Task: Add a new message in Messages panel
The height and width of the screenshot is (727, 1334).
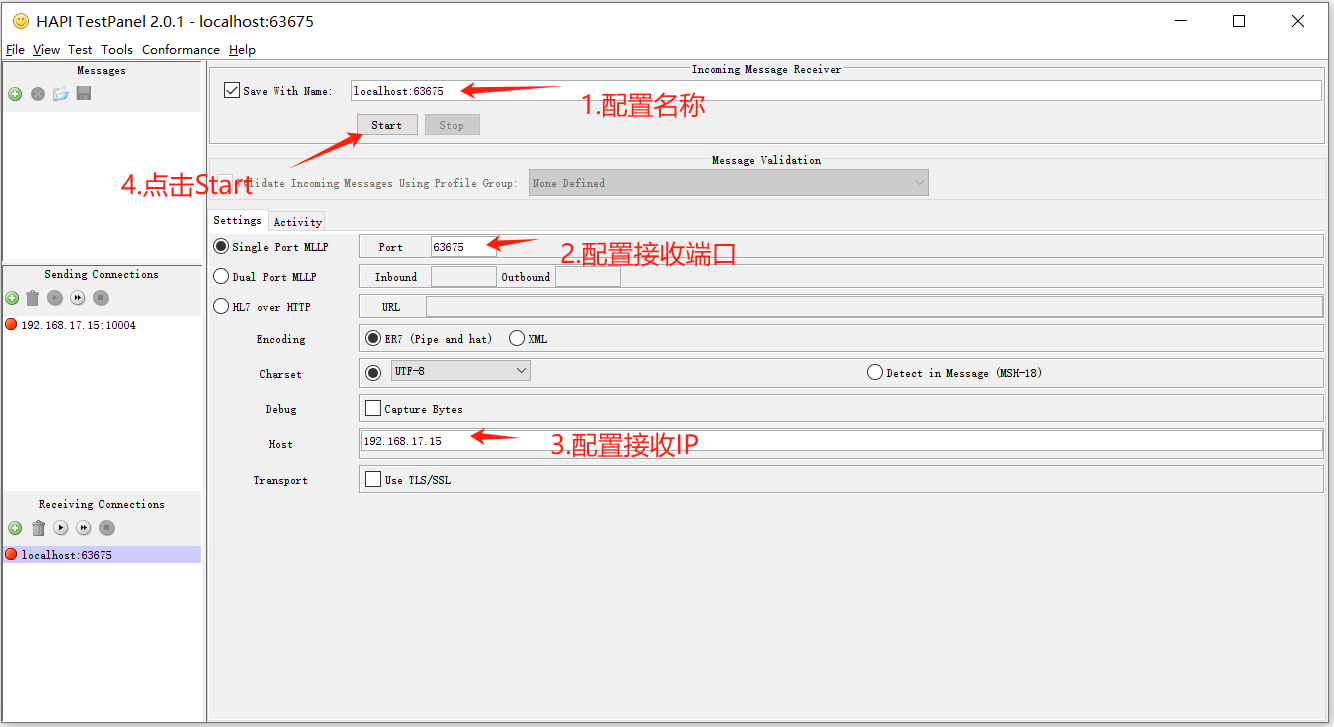Action: [x=15, y=94]
